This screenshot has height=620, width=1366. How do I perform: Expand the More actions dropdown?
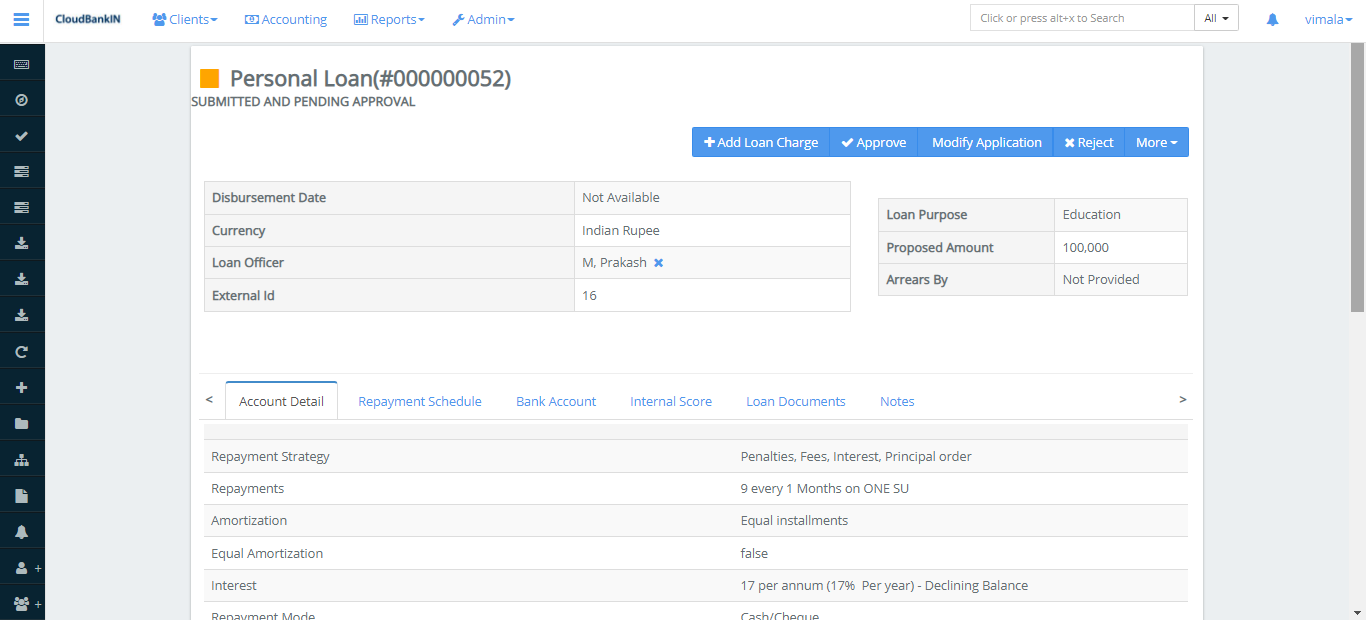1156,142
